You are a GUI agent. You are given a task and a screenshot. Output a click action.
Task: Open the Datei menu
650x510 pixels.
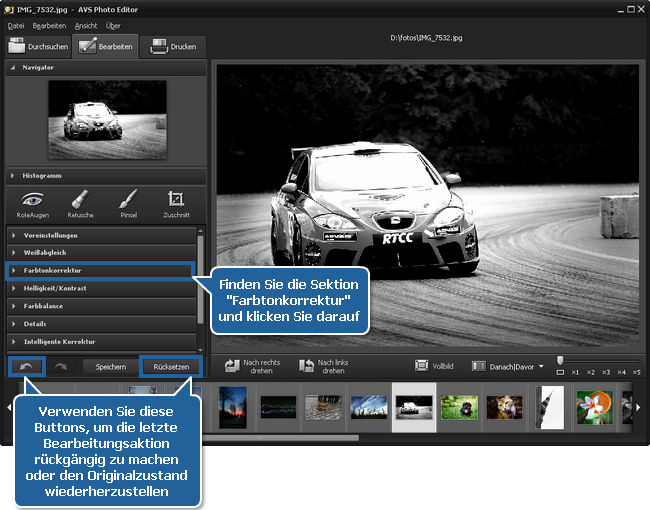tap(16, 25)
